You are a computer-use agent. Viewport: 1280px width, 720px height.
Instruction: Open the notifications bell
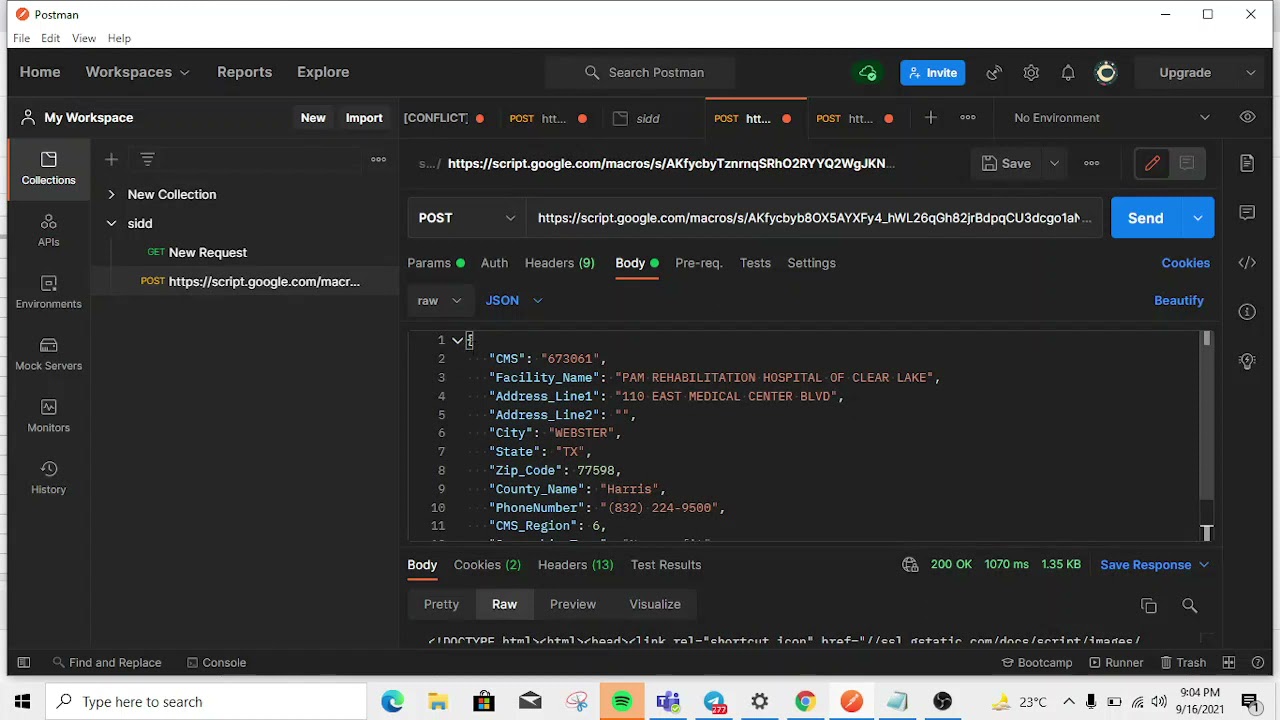(x=1068, y=72)
